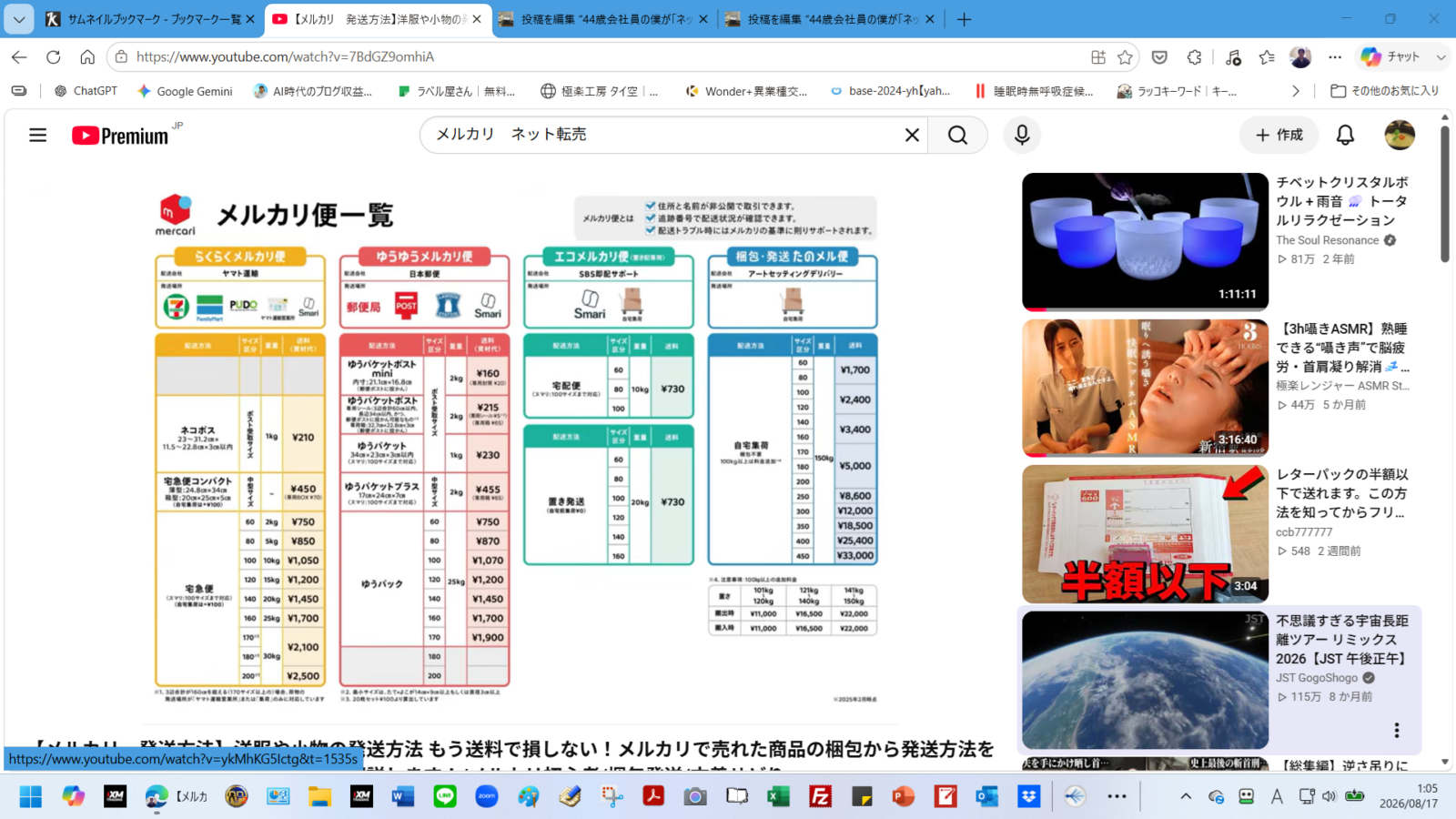Visit the JST GogoShogo channel
This screenshot has width=1456, height=819.
(1316, 678)
